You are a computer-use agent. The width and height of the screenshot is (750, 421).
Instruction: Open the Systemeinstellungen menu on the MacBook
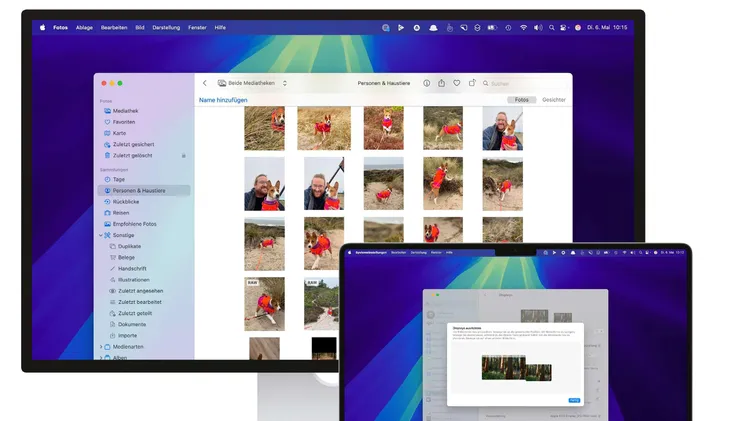coord(370,252)
